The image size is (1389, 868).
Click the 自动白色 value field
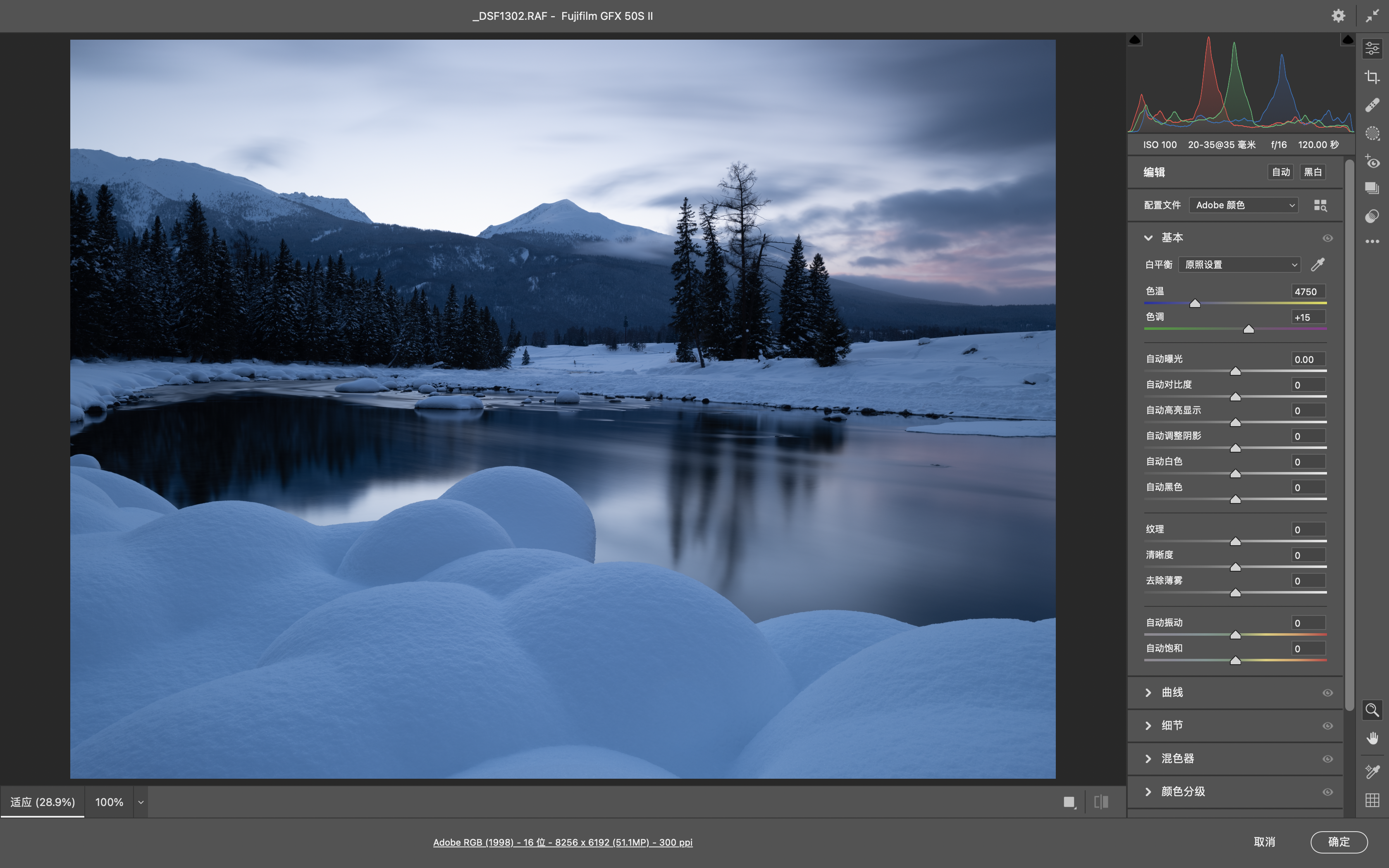(x=1308, y=462)
